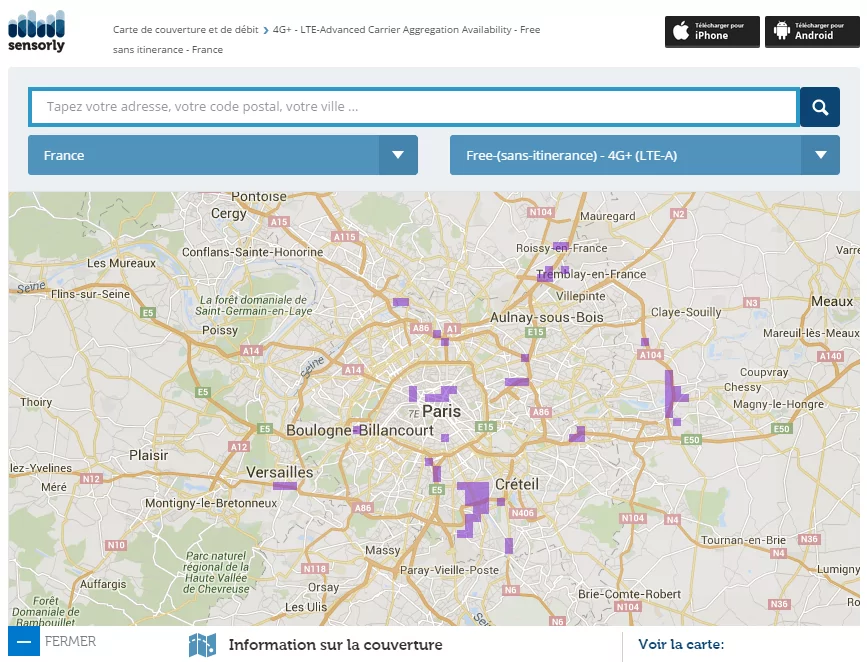
Task: Click the Versailles label on the map
Action: pyautogui.click(x=279, y=472)
